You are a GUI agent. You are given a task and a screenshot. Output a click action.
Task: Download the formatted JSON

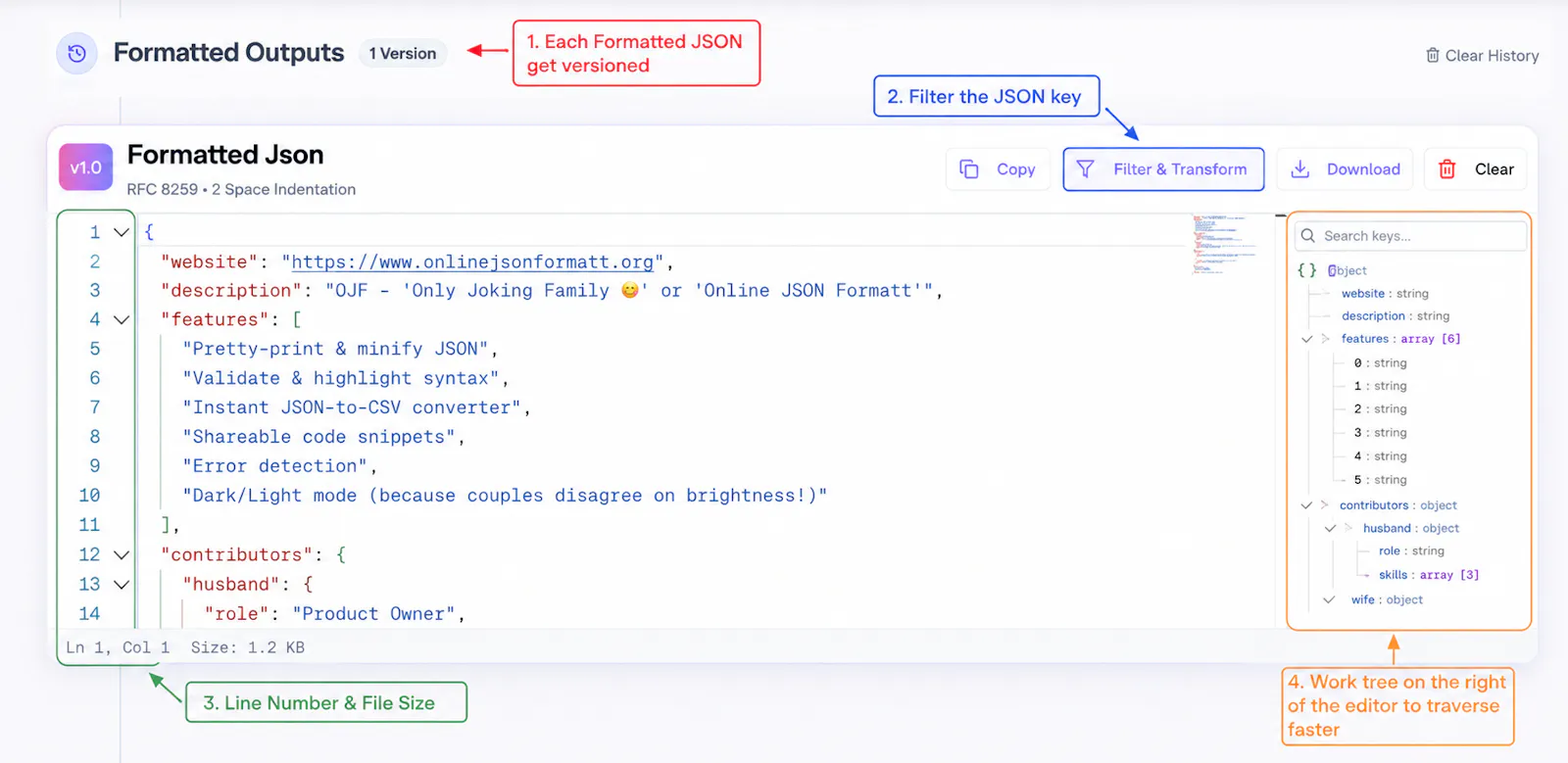tap(1345, 169)
